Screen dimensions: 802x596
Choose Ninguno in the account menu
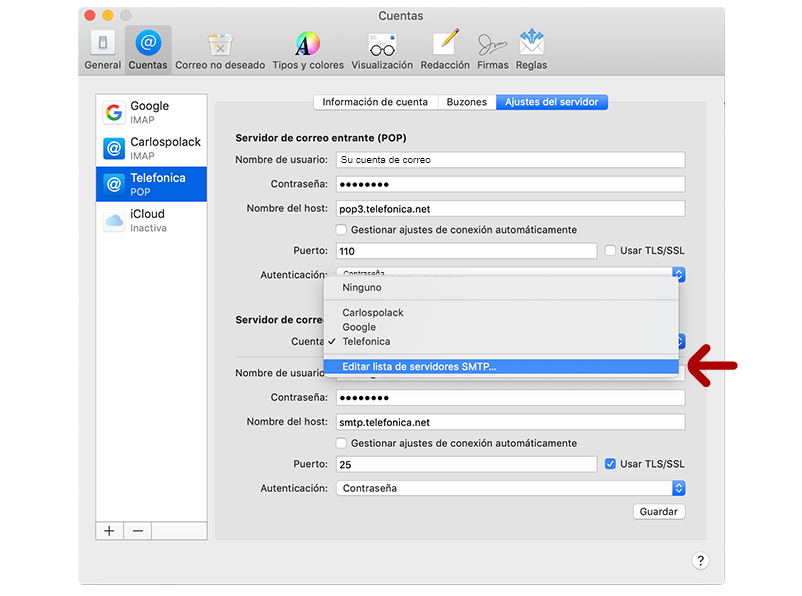[501, 288]
